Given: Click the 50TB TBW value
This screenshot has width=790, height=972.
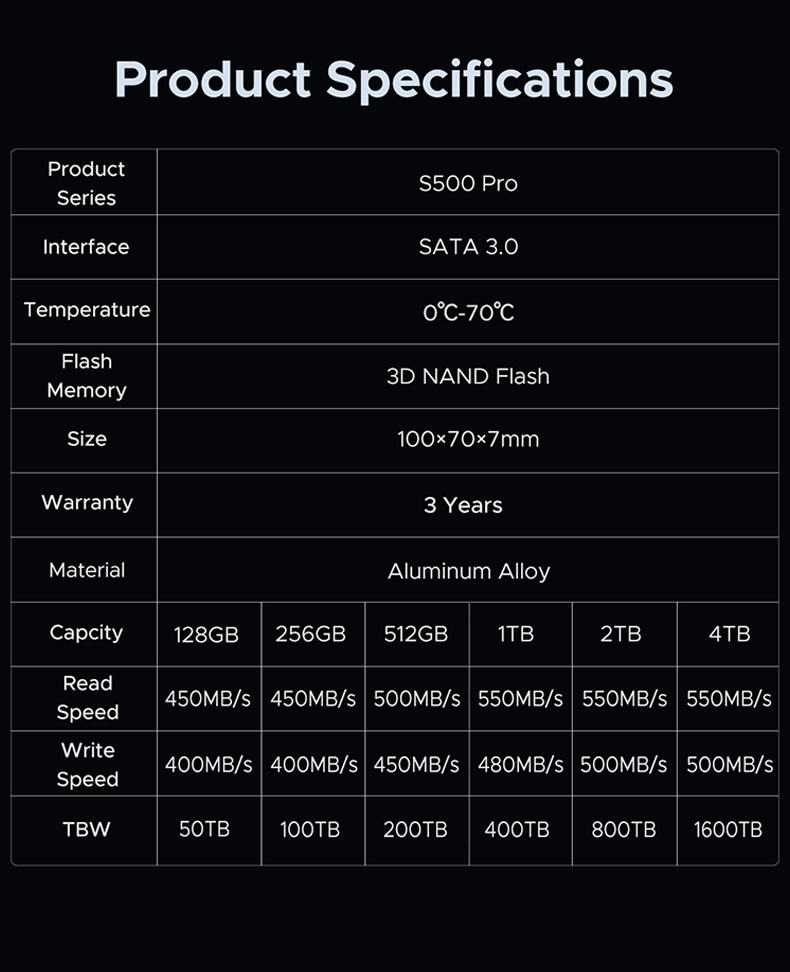Looking at the screenshot, I should click(x=205, y=829).
